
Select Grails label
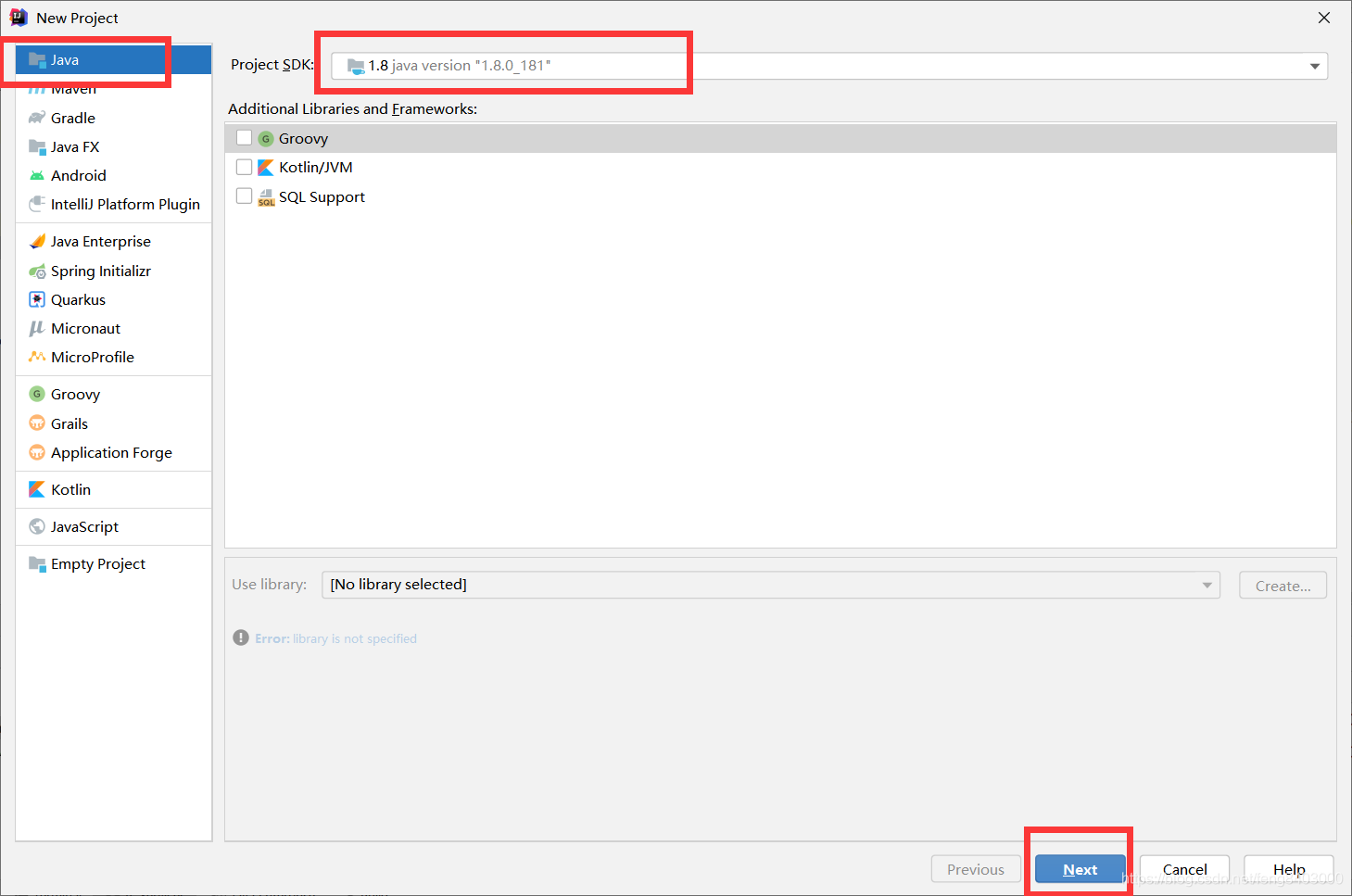(x=69, y=423)
